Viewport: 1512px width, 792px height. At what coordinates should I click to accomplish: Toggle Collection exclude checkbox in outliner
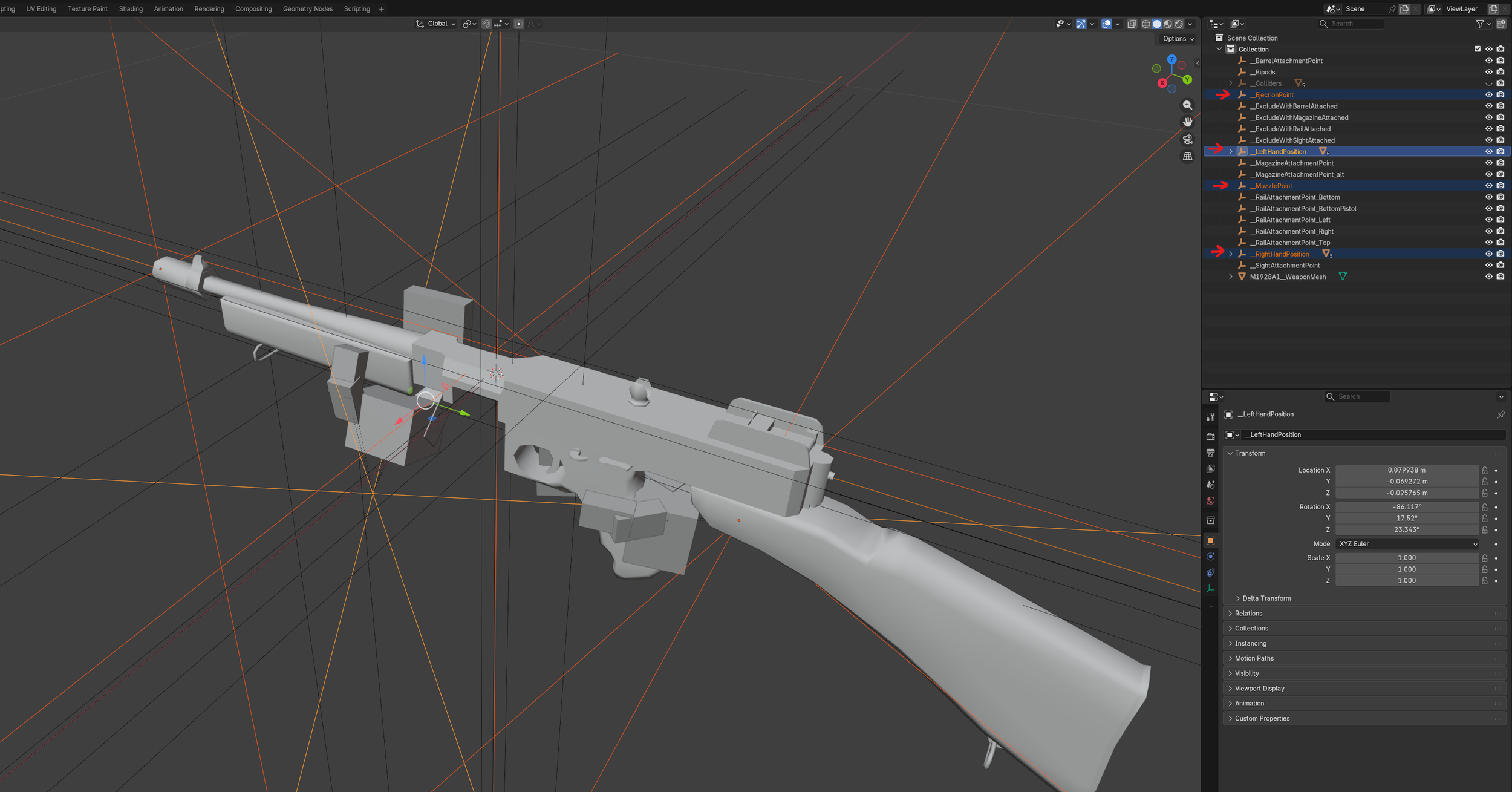[x=1477, y=49]
